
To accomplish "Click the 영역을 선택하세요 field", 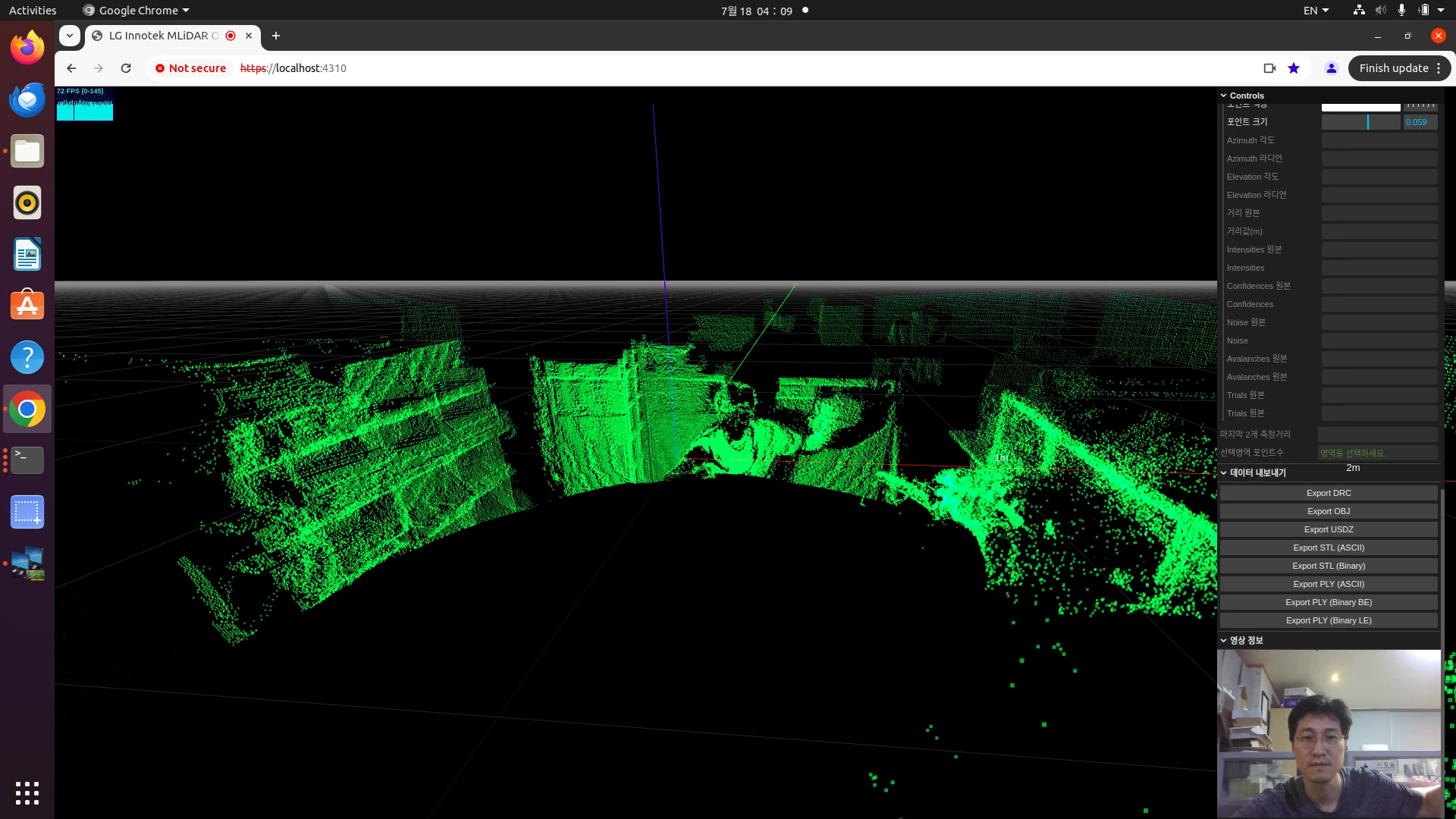I will (1377, 453).
